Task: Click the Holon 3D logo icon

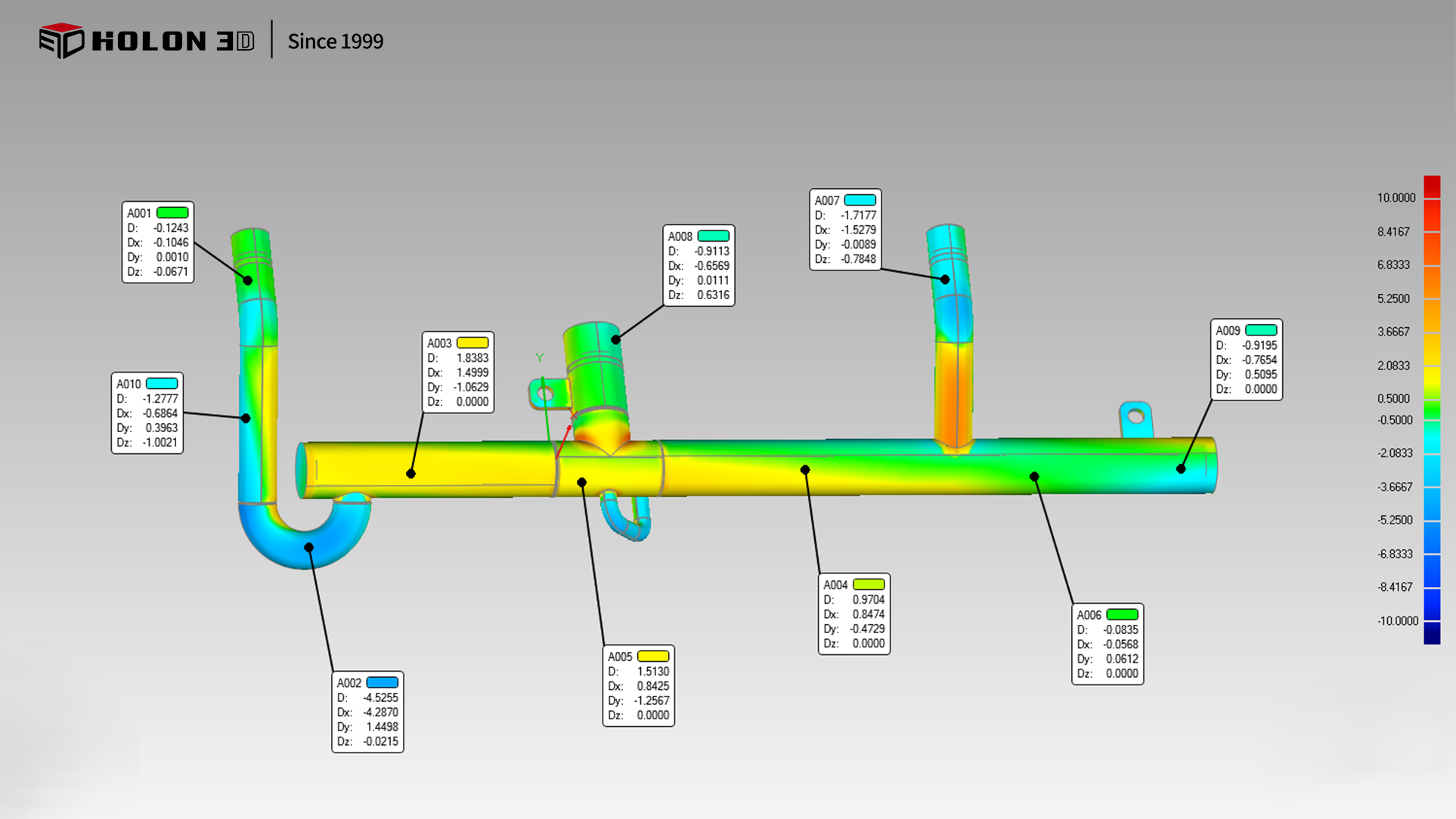Action: (60, 40)
